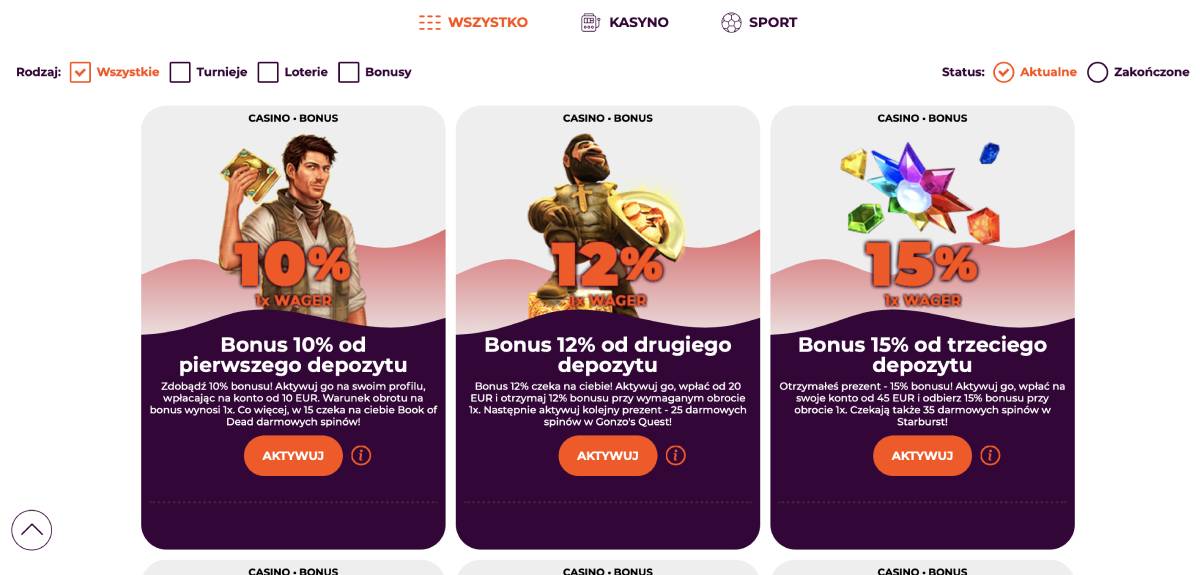Select the Zakończone status radio

[1098, 72]
